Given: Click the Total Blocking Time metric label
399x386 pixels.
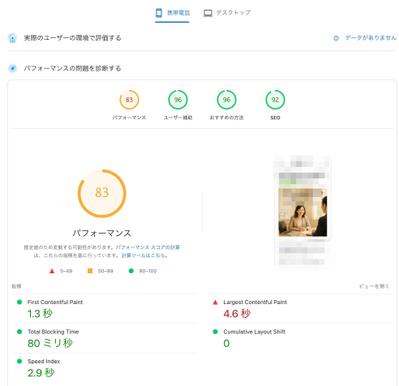Looking at the screenshot, I should click(x=53, y=332).
